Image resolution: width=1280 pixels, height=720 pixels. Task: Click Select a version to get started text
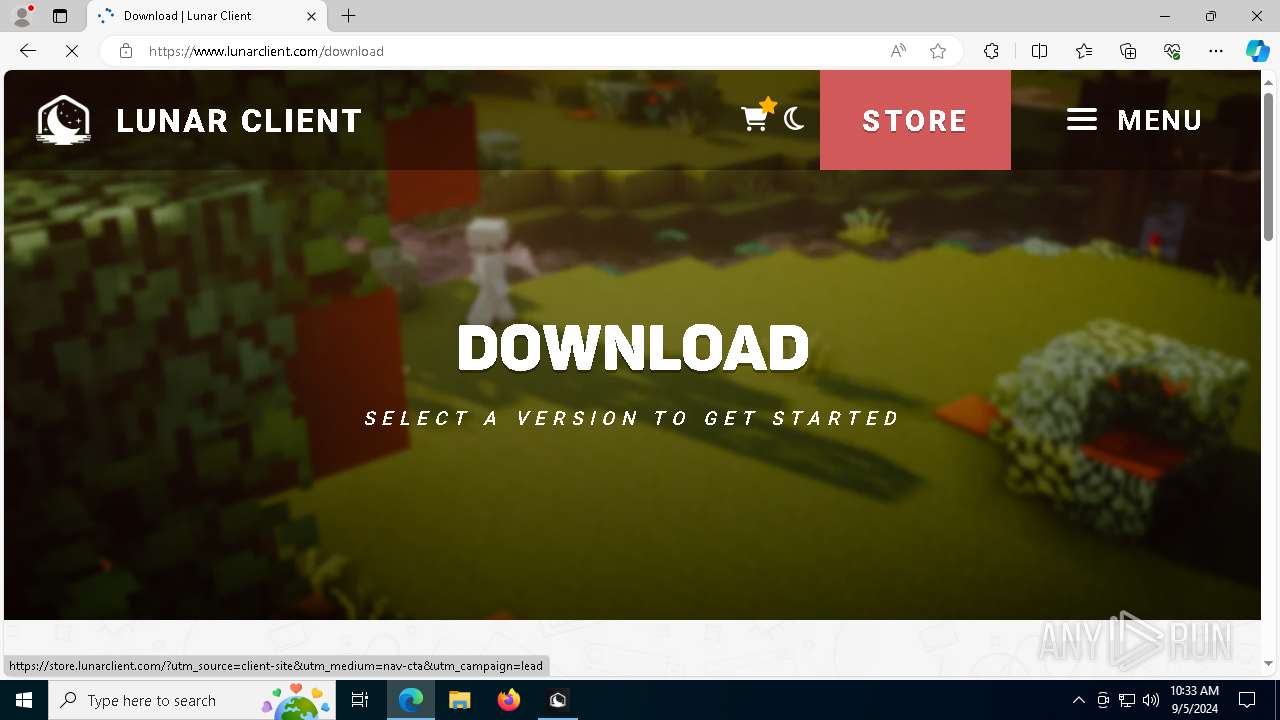[633, 418]
